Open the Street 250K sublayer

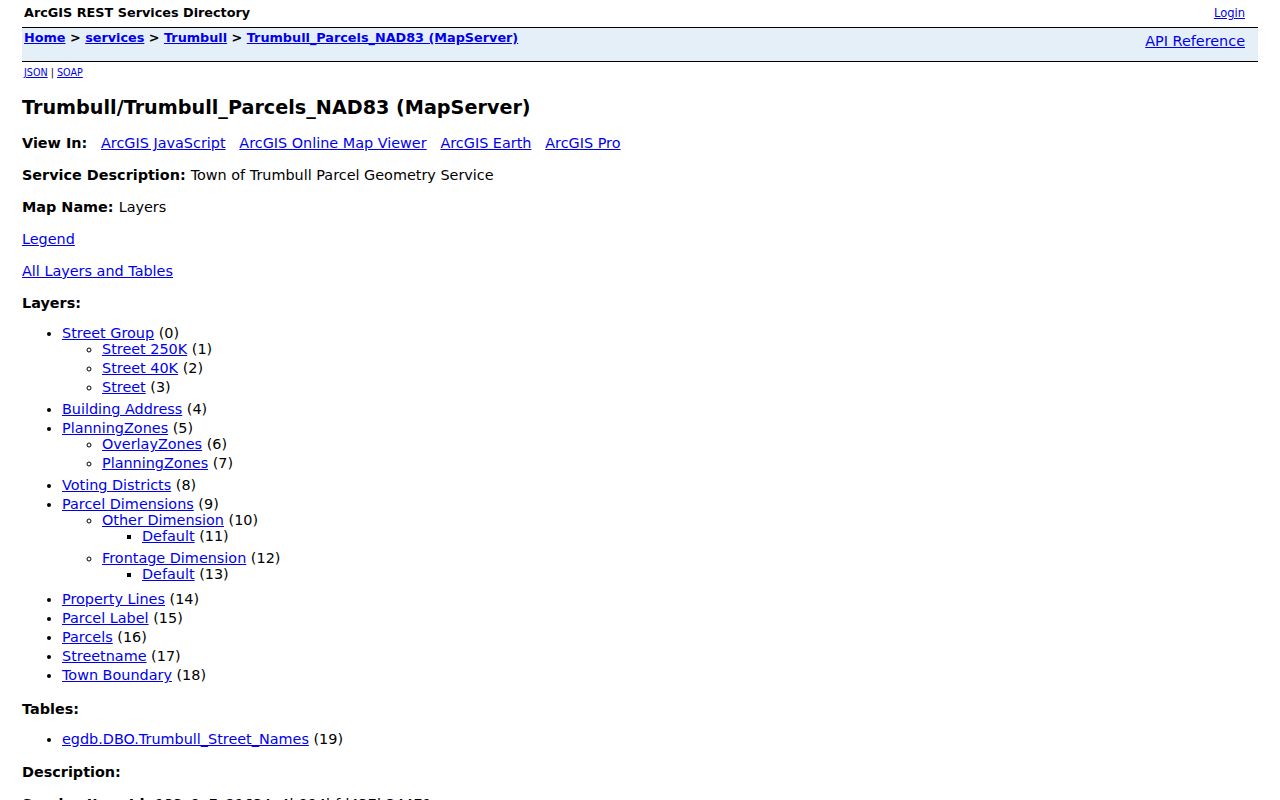pos(145,349)
